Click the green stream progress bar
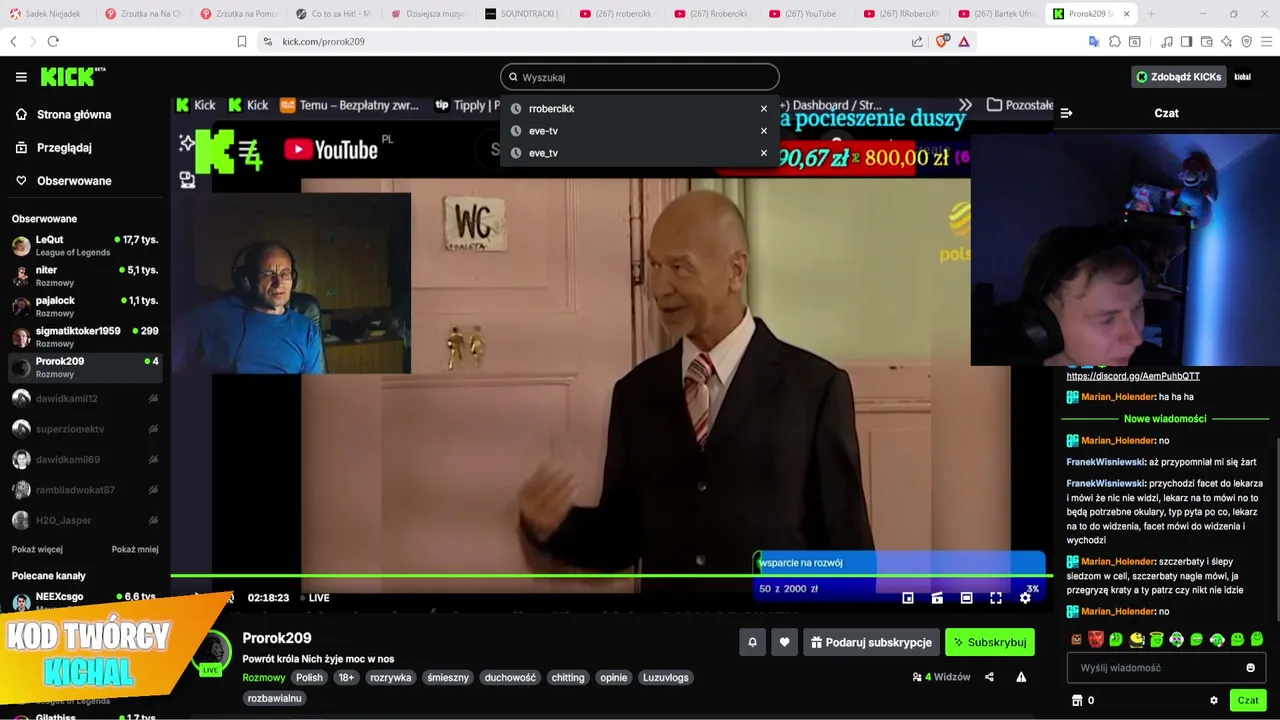1280x720 pixels. pos(610,575)
